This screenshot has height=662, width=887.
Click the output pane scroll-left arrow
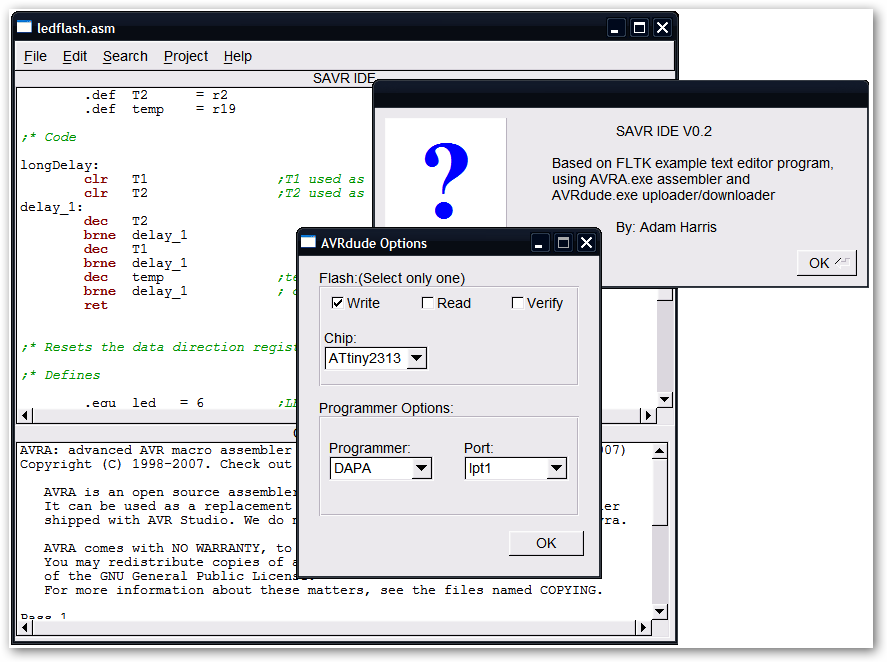coord(24,627)
